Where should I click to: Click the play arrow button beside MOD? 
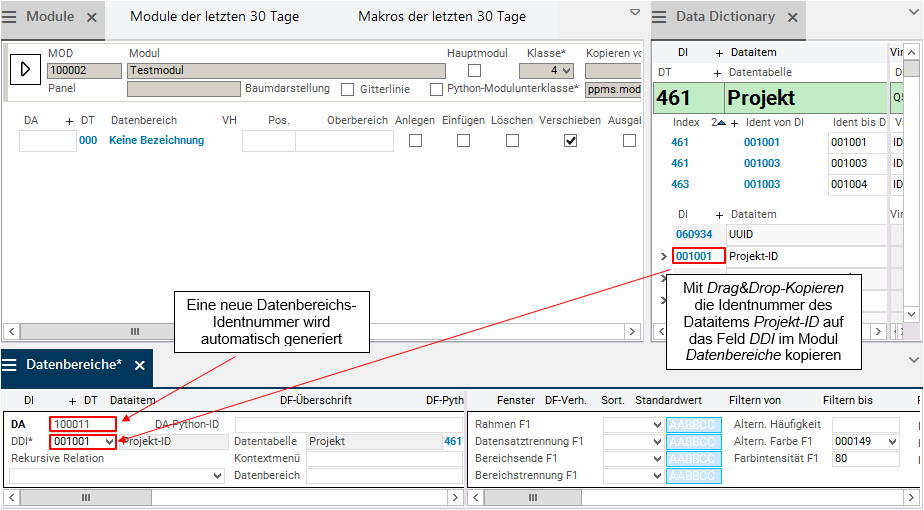(25, 70)
